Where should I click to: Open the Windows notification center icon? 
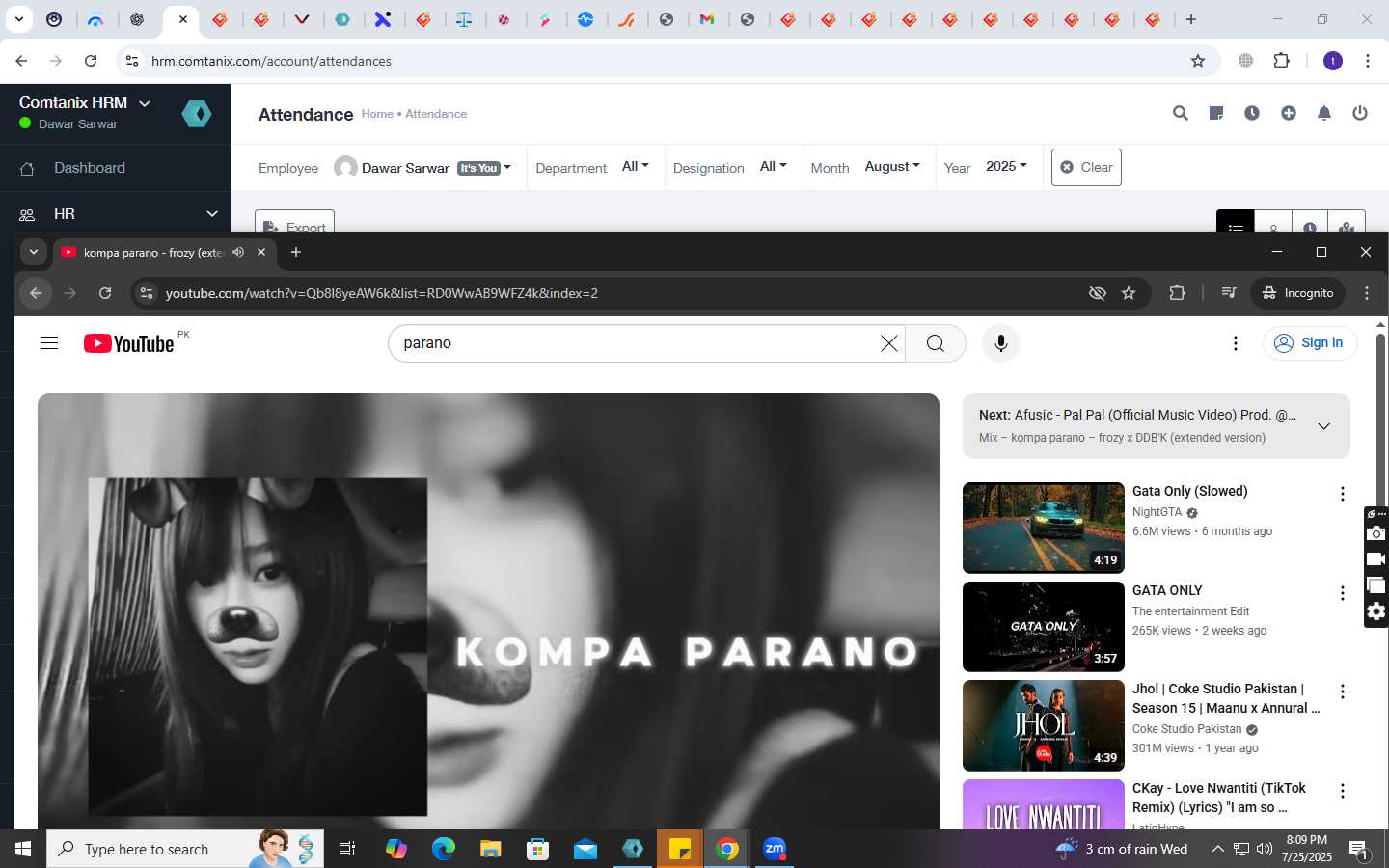coord(1358,849)
